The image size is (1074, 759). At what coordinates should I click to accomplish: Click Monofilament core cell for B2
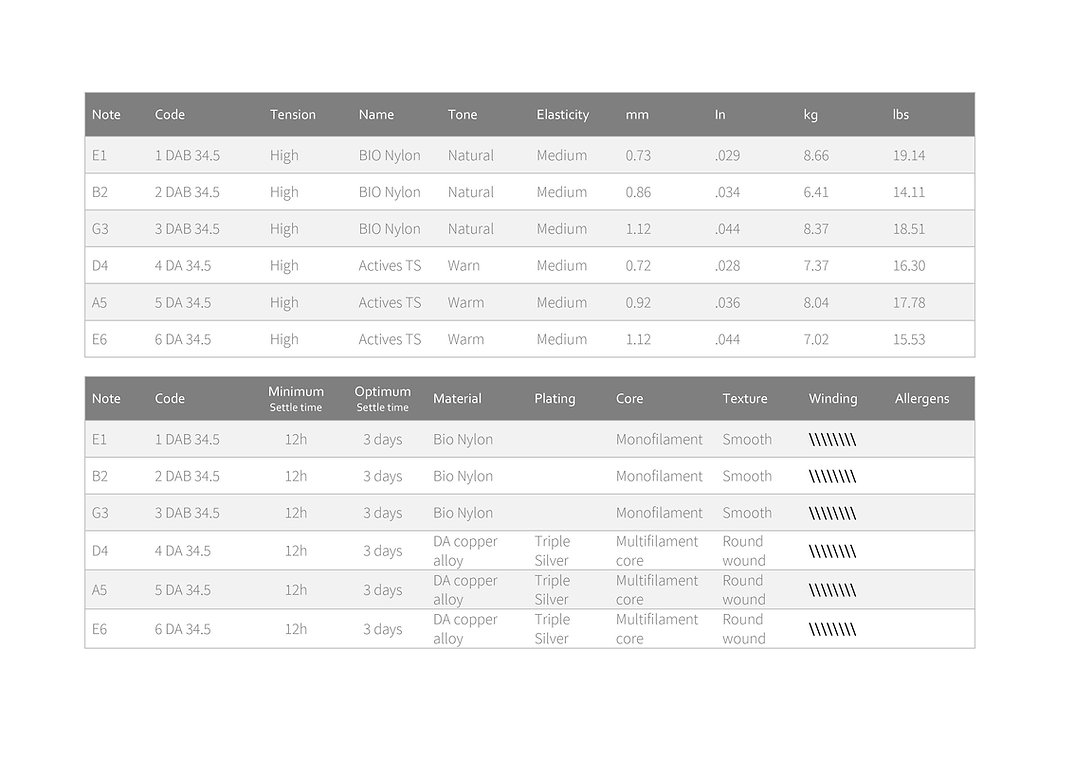pos(659,476)
